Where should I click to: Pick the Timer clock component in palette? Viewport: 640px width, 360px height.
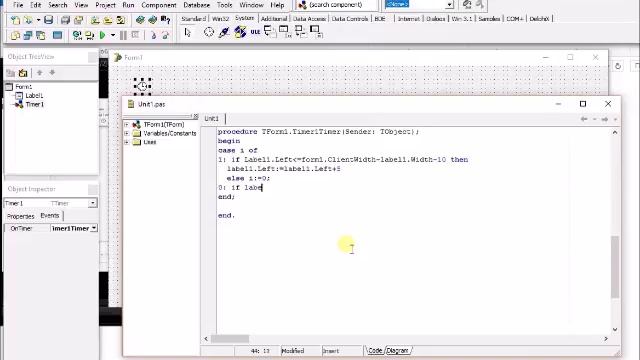(x=209, y=32)
